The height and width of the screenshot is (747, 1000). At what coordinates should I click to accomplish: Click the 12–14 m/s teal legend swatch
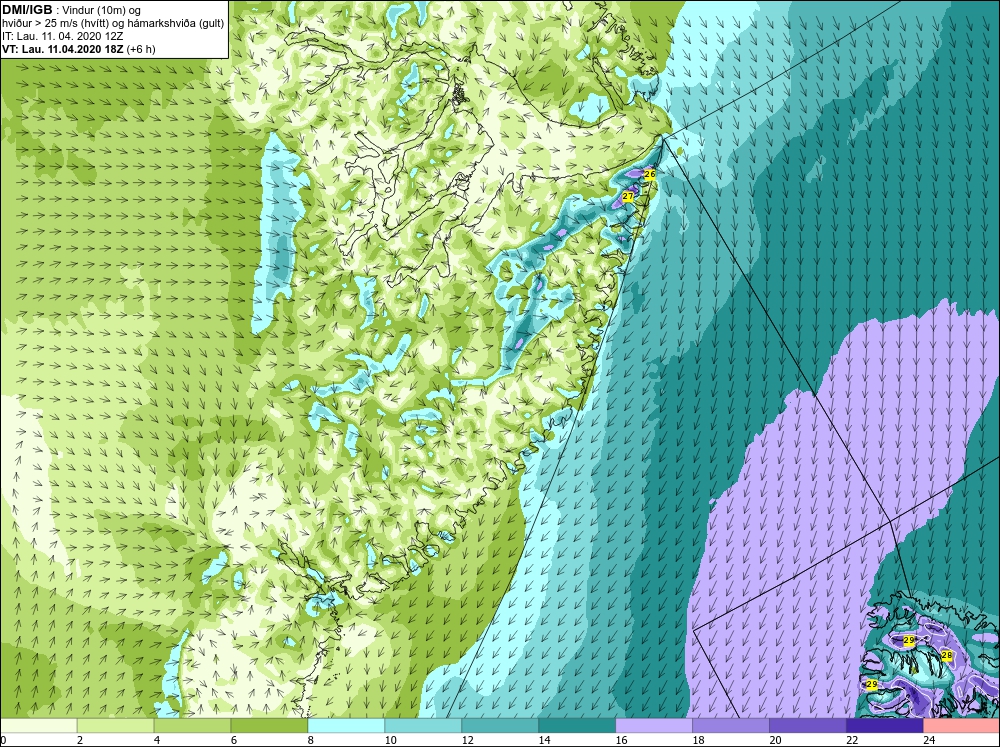click(x=500, y=726)
